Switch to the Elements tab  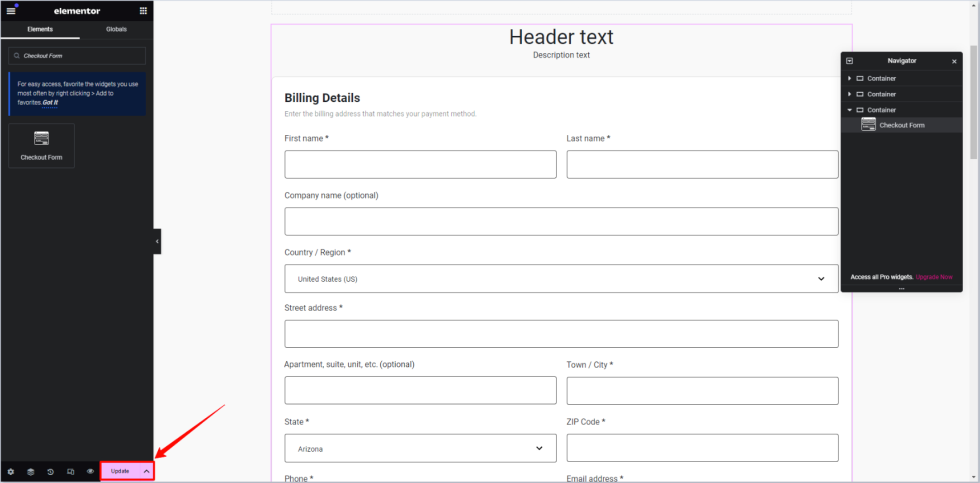coord(40,29)
